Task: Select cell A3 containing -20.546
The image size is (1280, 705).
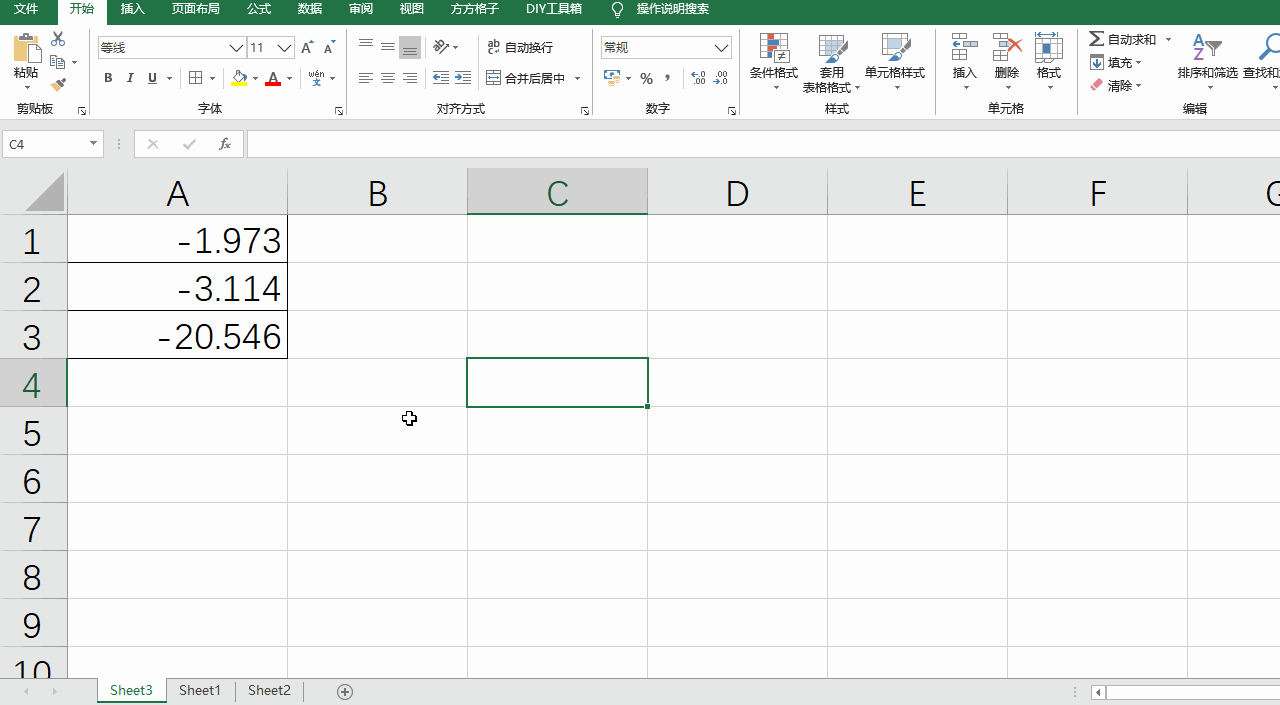Action: [x=177, y=335]
